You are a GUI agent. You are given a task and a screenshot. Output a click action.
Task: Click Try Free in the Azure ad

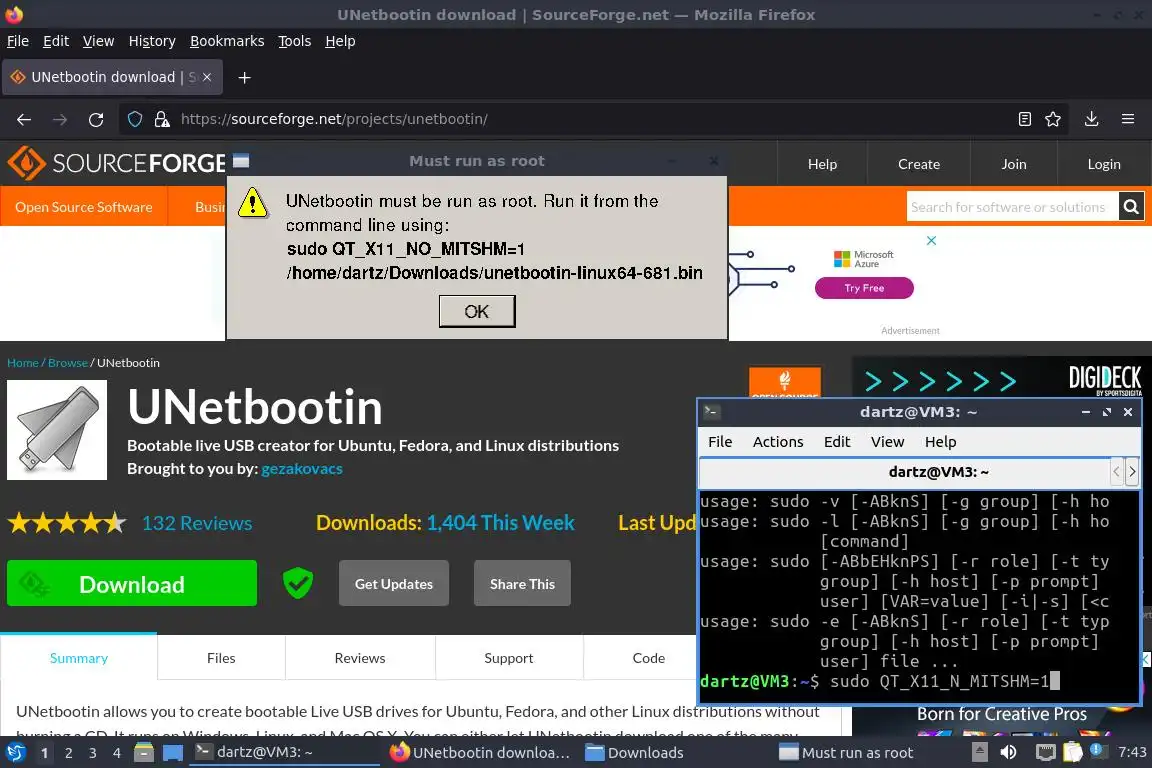click(x=864, y=288)
